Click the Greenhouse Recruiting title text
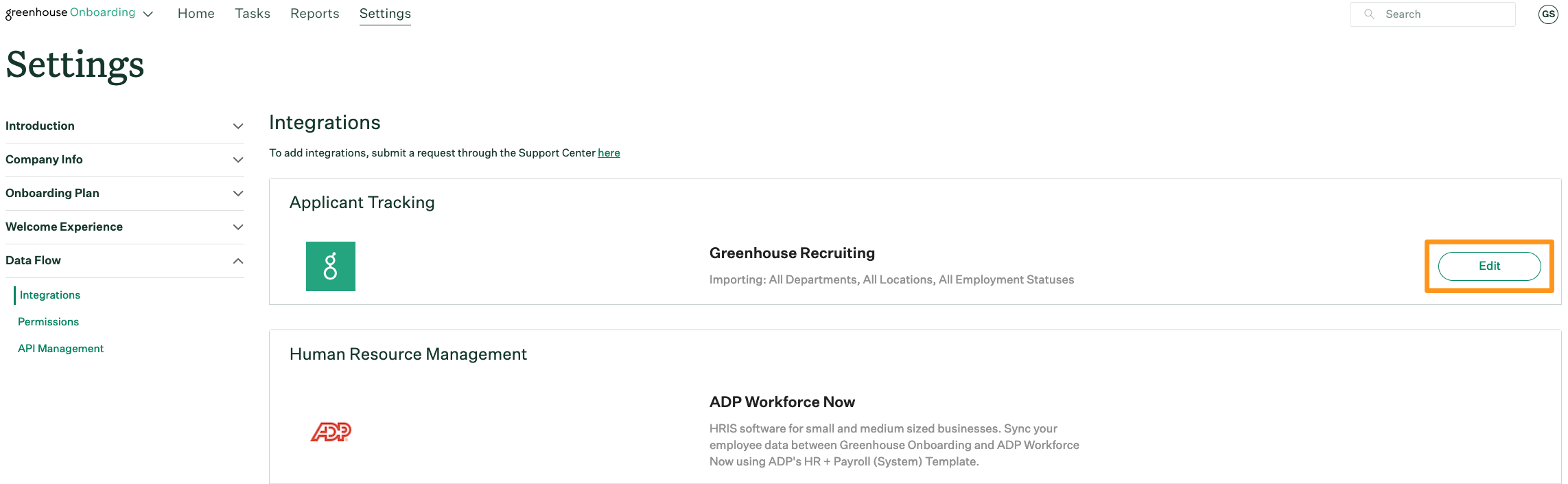This screenshot has height=484, width=1568. click(792, 253)
